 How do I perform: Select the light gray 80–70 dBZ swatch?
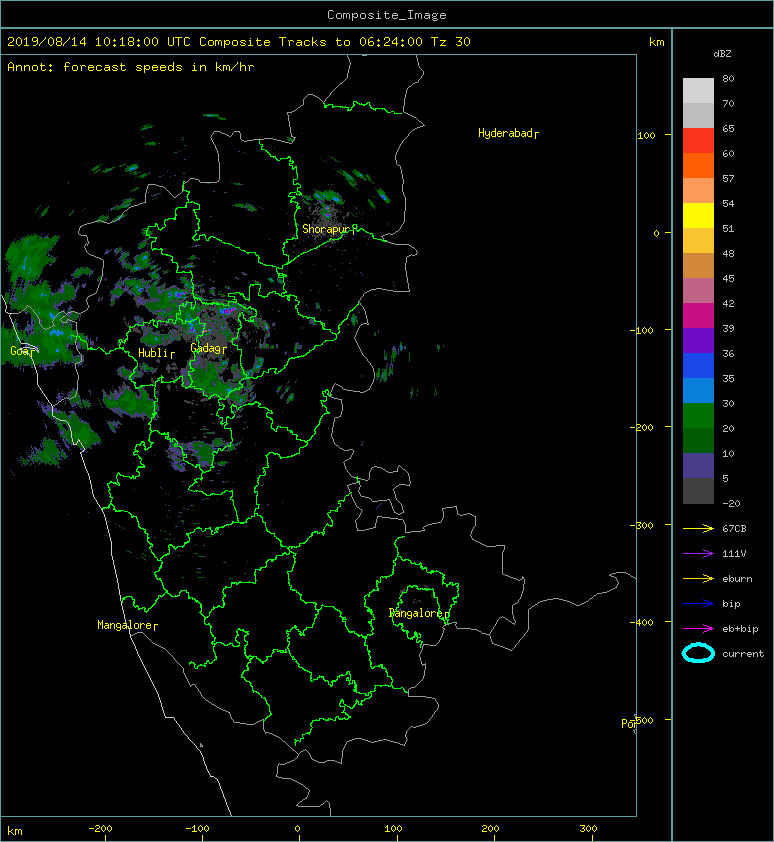698,90
